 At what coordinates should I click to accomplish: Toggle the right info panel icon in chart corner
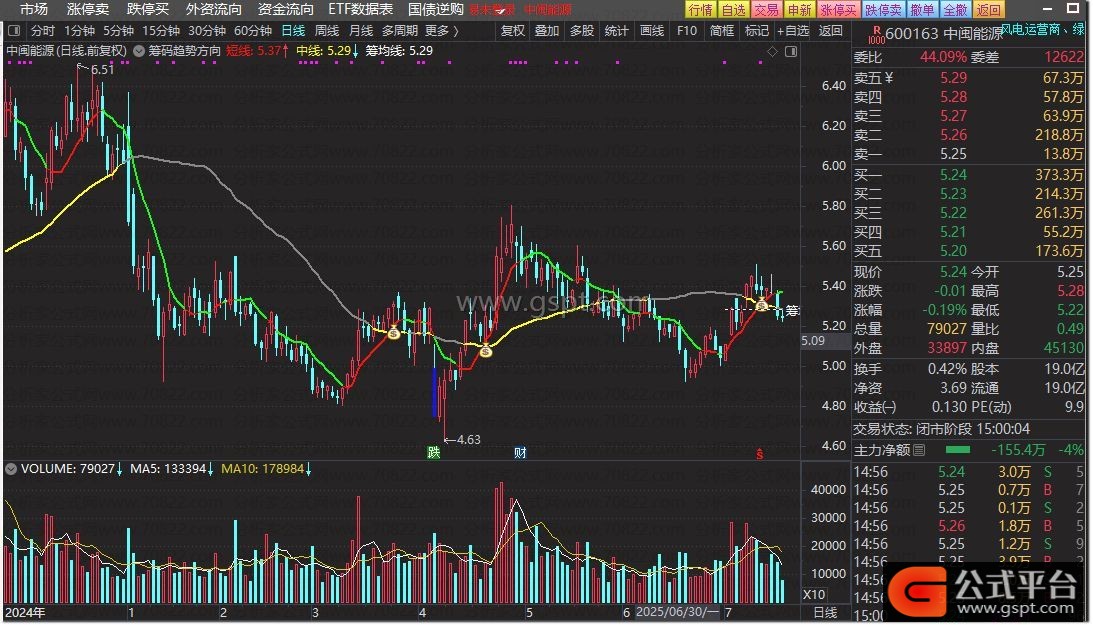tap(790, 52)
